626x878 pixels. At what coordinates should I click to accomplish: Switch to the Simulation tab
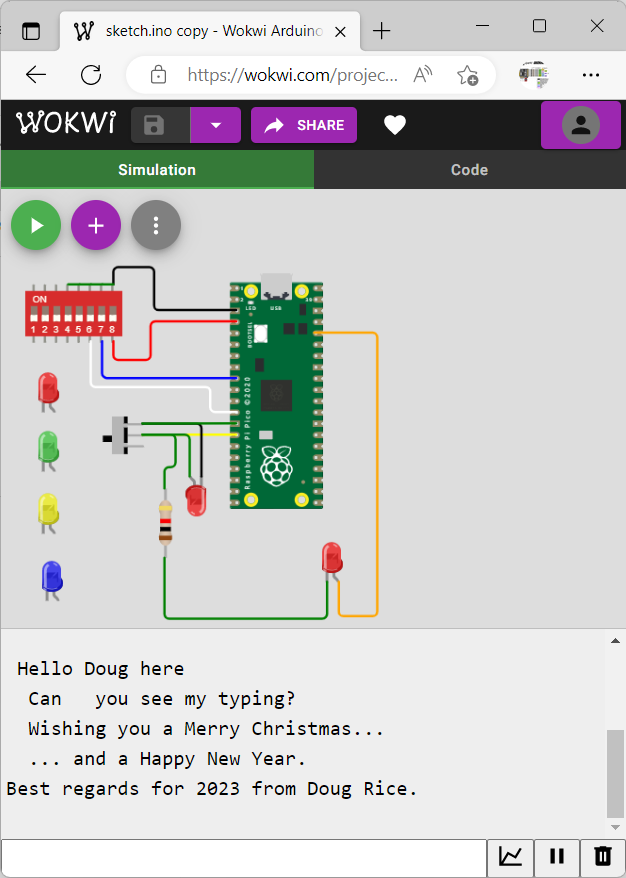(157, 170)
